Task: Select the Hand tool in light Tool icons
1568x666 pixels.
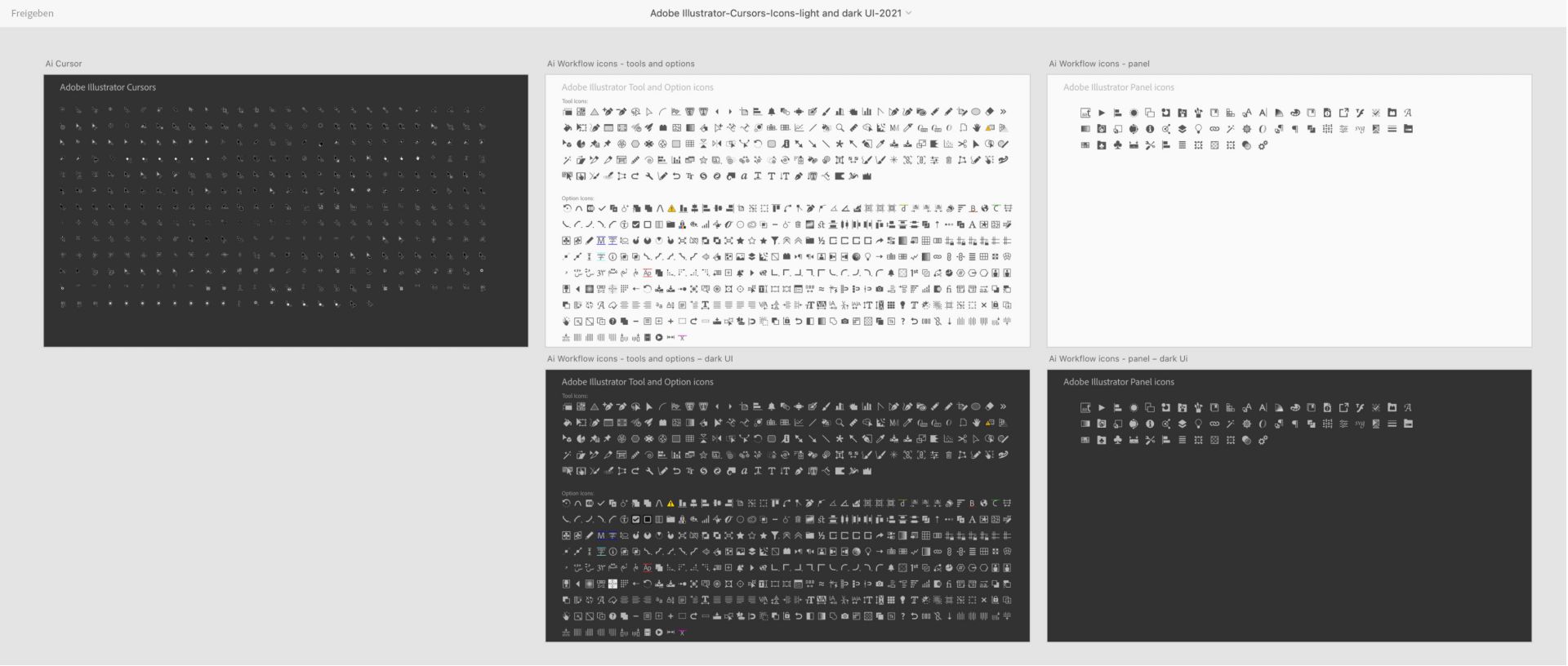Action: click(977, 127)
